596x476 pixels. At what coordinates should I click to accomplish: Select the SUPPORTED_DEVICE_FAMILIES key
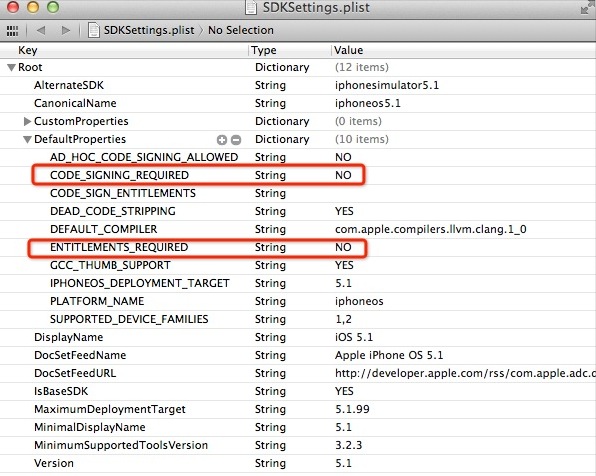point(129,319)
